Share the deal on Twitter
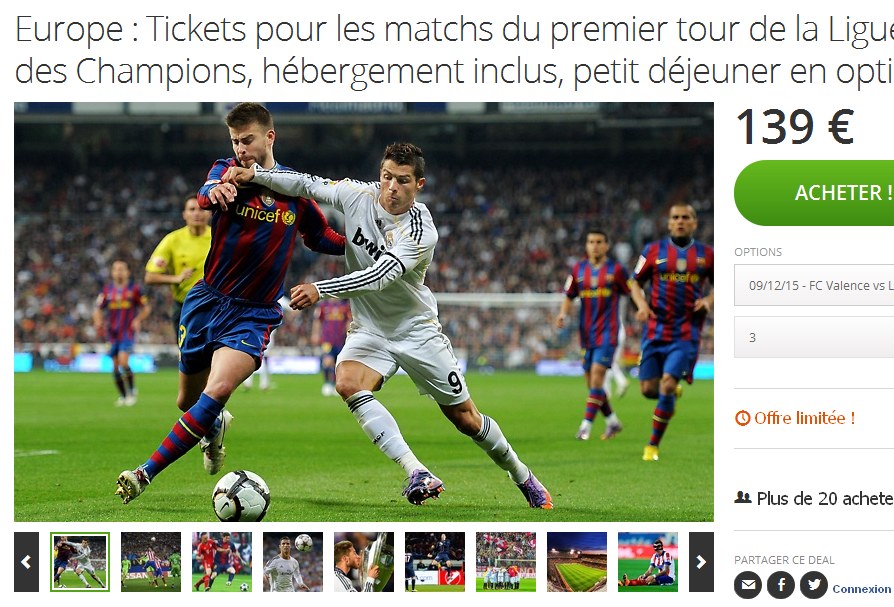This screenshot has height=607, width=894. coord(814,585)
